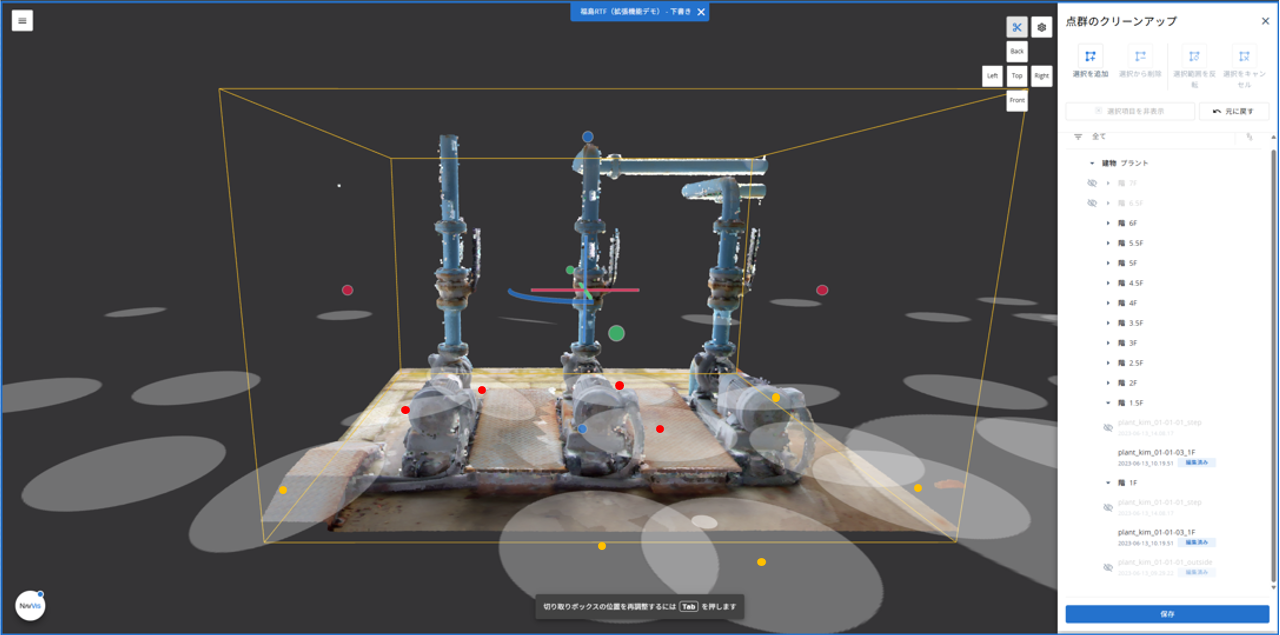
Task: Click the Tab key hint message
Action: click(x=640, y=607)
